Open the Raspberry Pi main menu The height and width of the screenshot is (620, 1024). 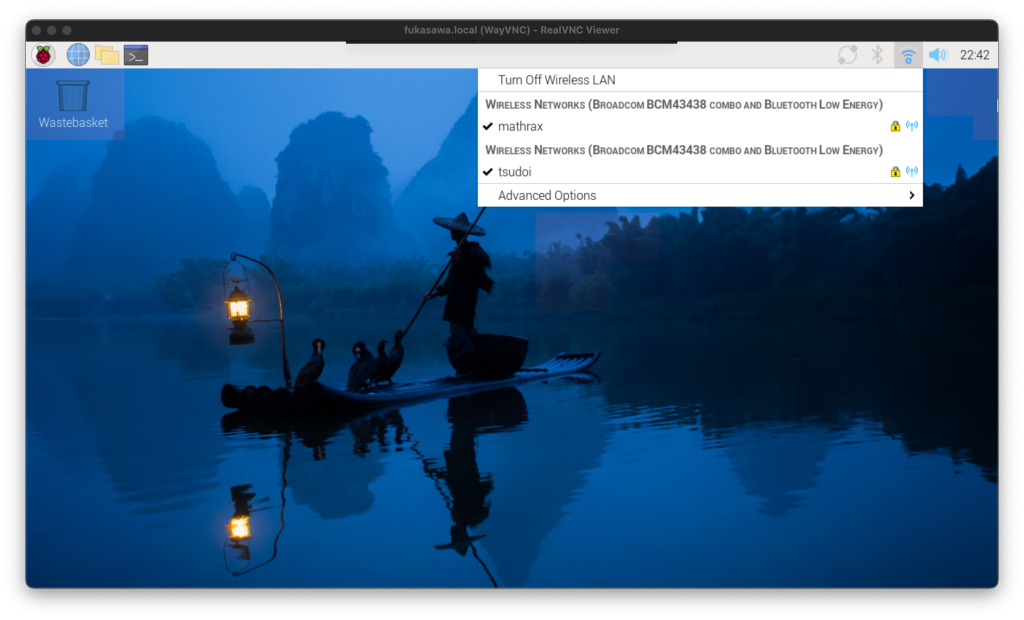tap(43, 55)
